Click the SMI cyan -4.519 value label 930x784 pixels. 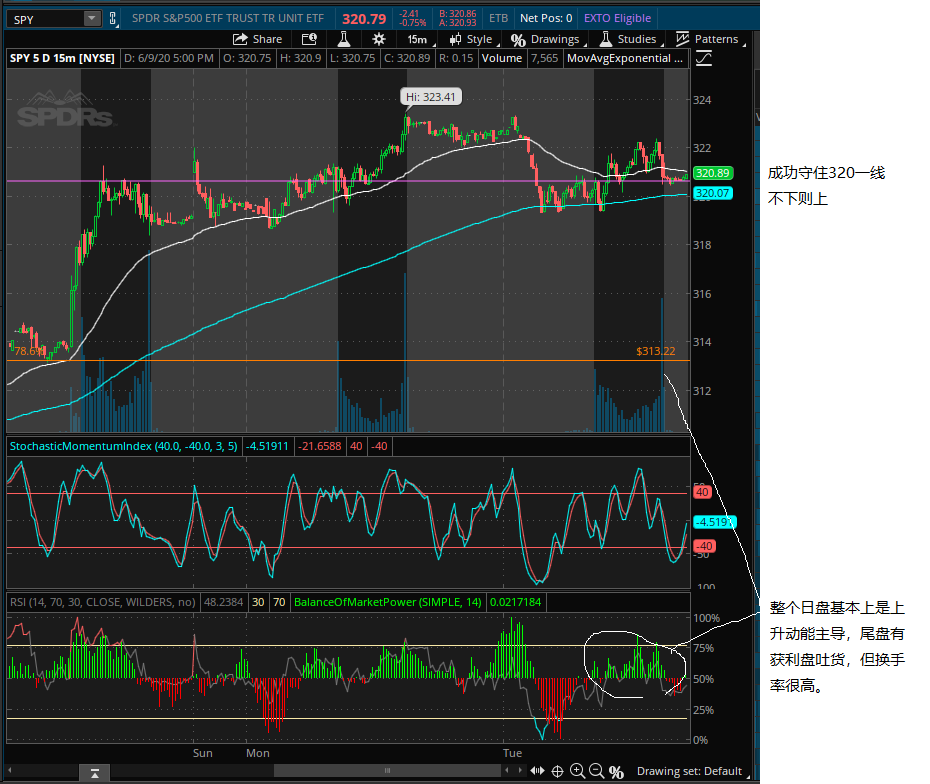[715, 522]
